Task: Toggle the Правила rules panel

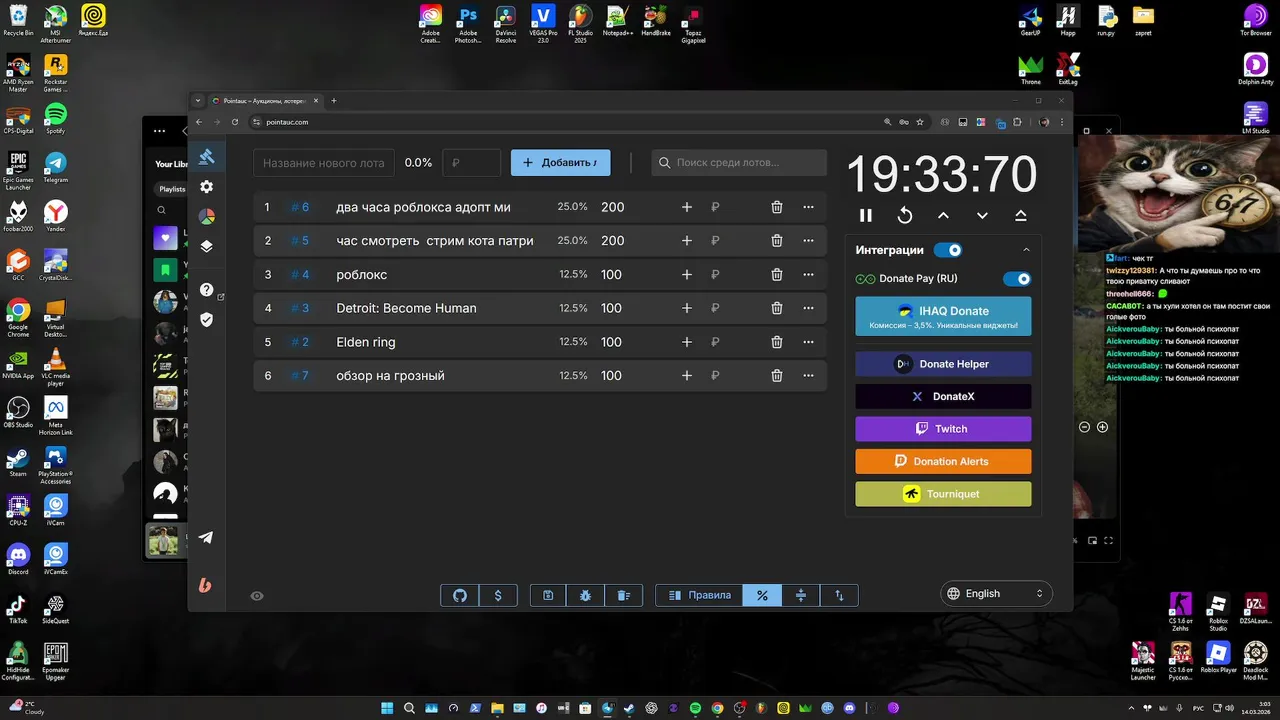Action: pyautogui.click(x=699, y=595)
